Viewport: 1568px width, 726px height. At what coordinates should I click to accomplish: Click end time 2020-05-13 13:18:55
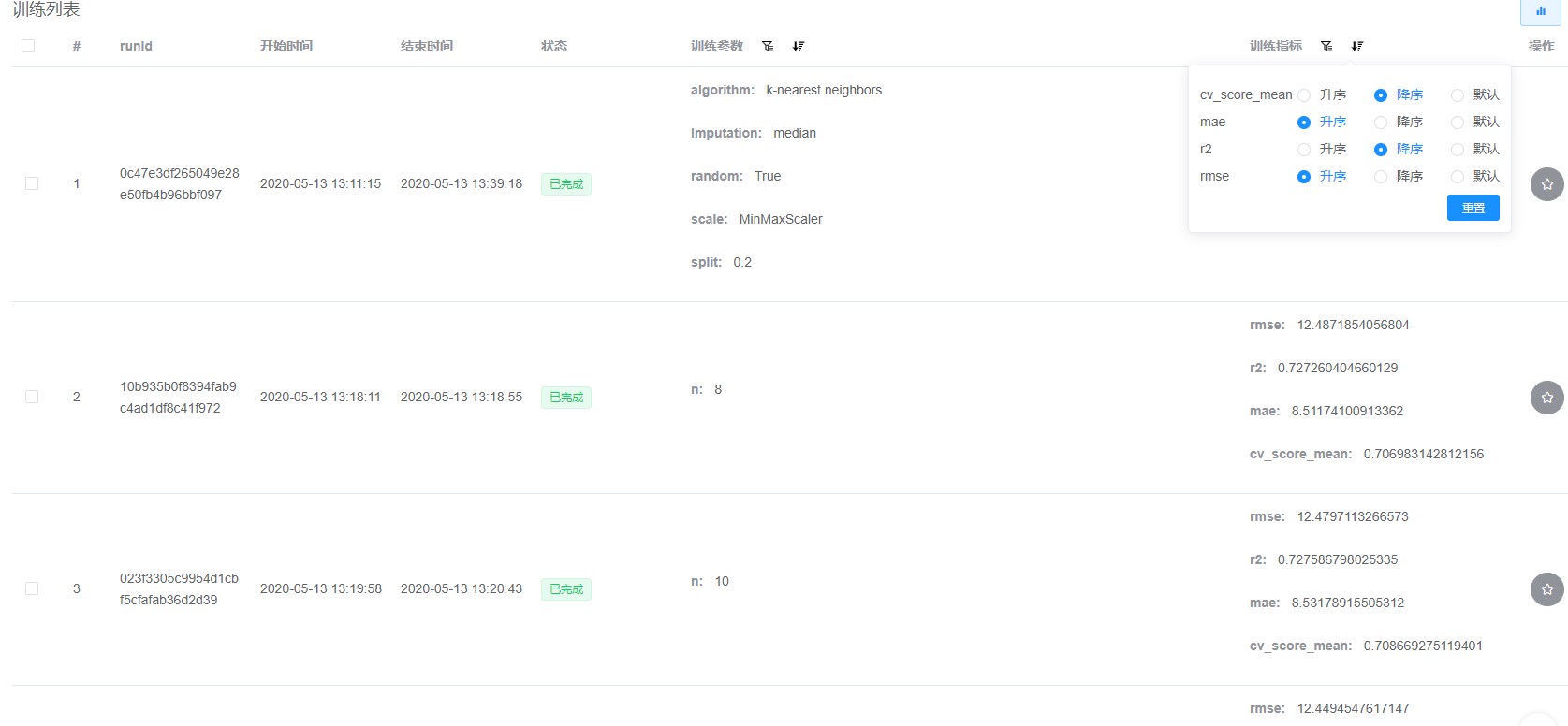(462, 398)
